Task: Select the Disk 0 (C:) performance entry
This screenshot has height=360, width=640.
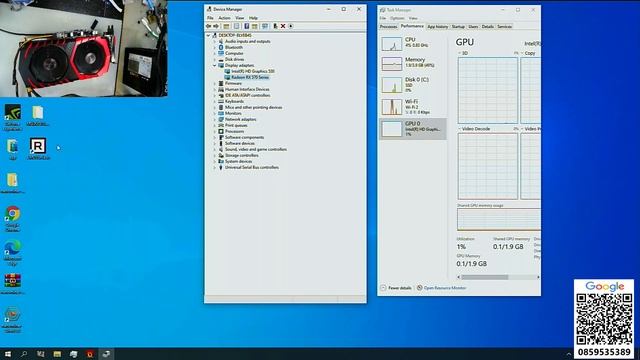Action: click(x=413, y=85)
